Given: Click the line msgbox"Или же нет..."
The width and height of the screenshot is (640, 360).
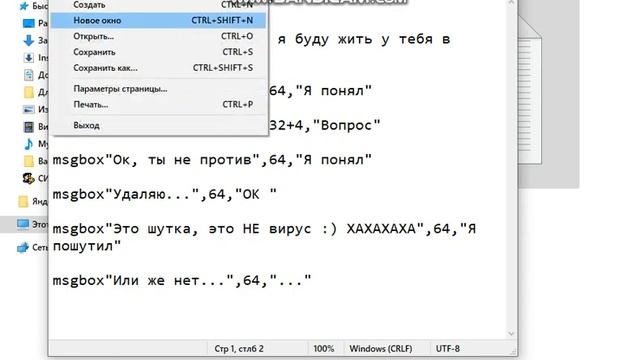Looking at the screenshot, I should coord(182,280).
